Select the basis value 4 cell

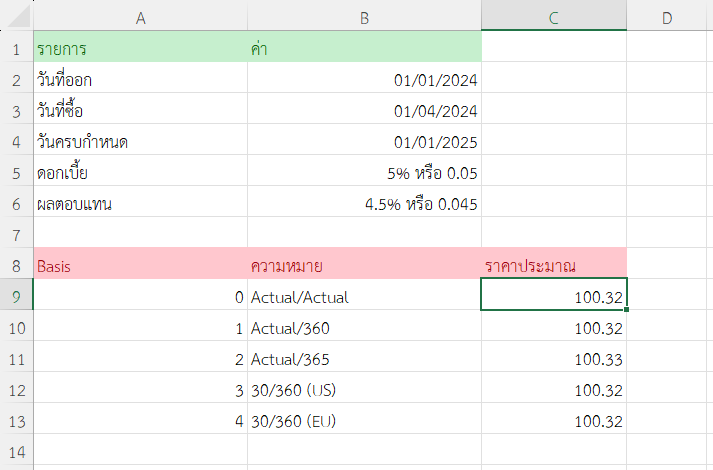[x=141, y=418]
